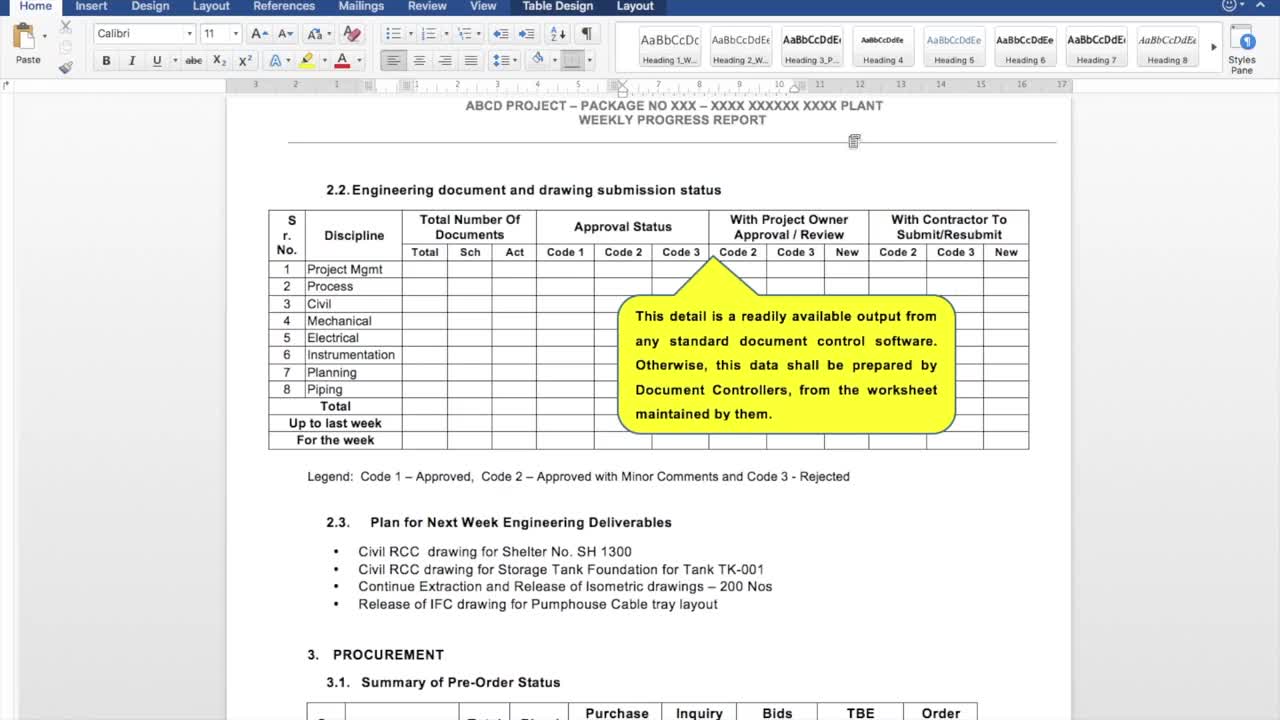This screenshot has height=720, width=1280.
Task: Click the yellow text highlight color button
Action: [x=307, y=61]
